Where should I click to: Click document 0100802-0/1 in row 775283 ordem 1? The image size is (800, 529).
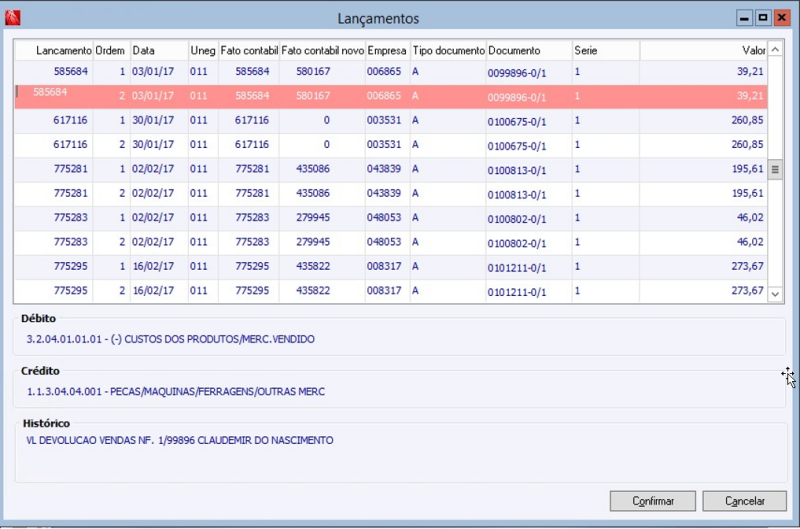pyautogui.click(x=516, y=219)
